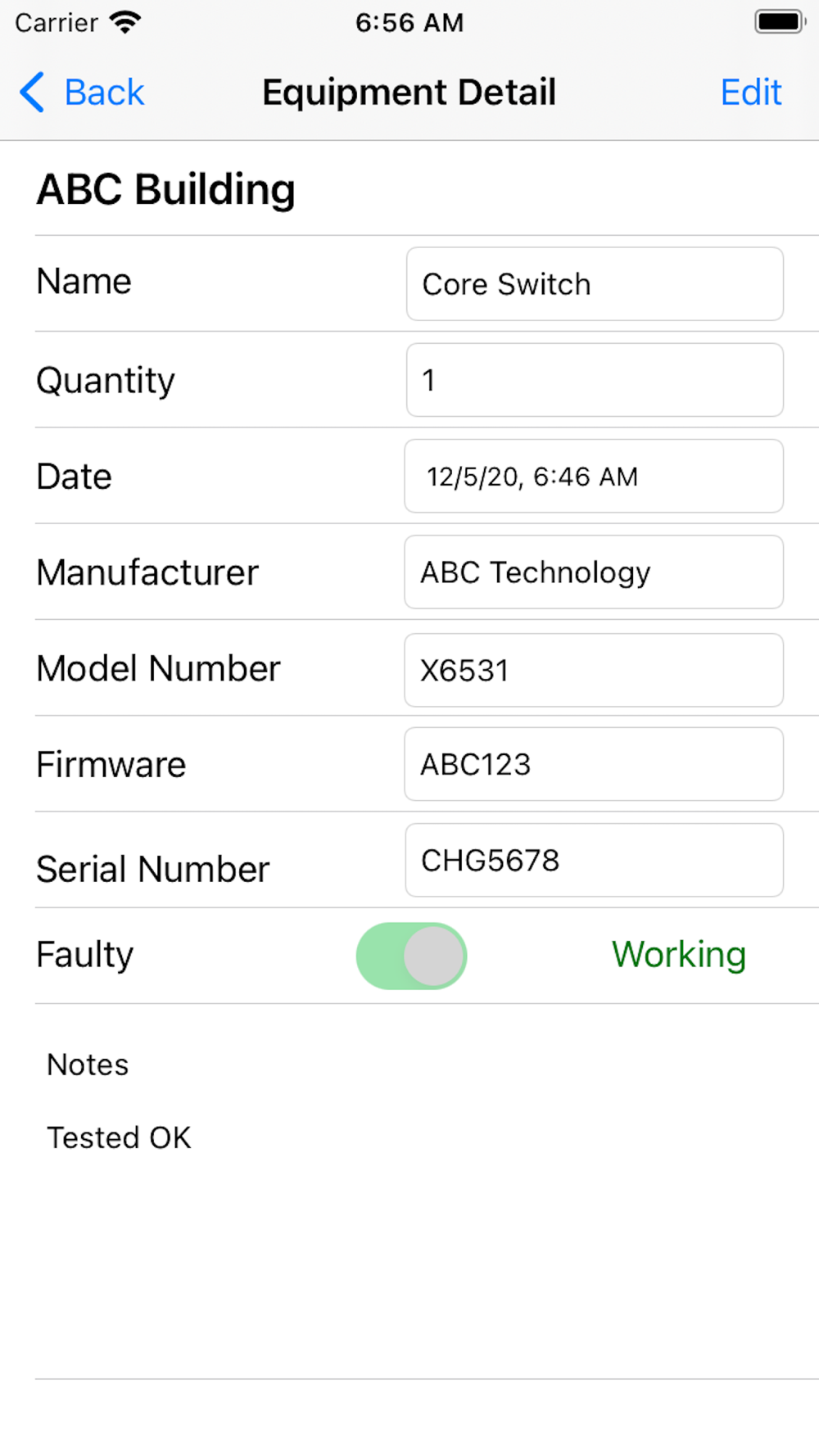Select the Firmware field ABC123
This screenshot has height=1456, width=819.
pyautogui.click(x=594, y=764)
